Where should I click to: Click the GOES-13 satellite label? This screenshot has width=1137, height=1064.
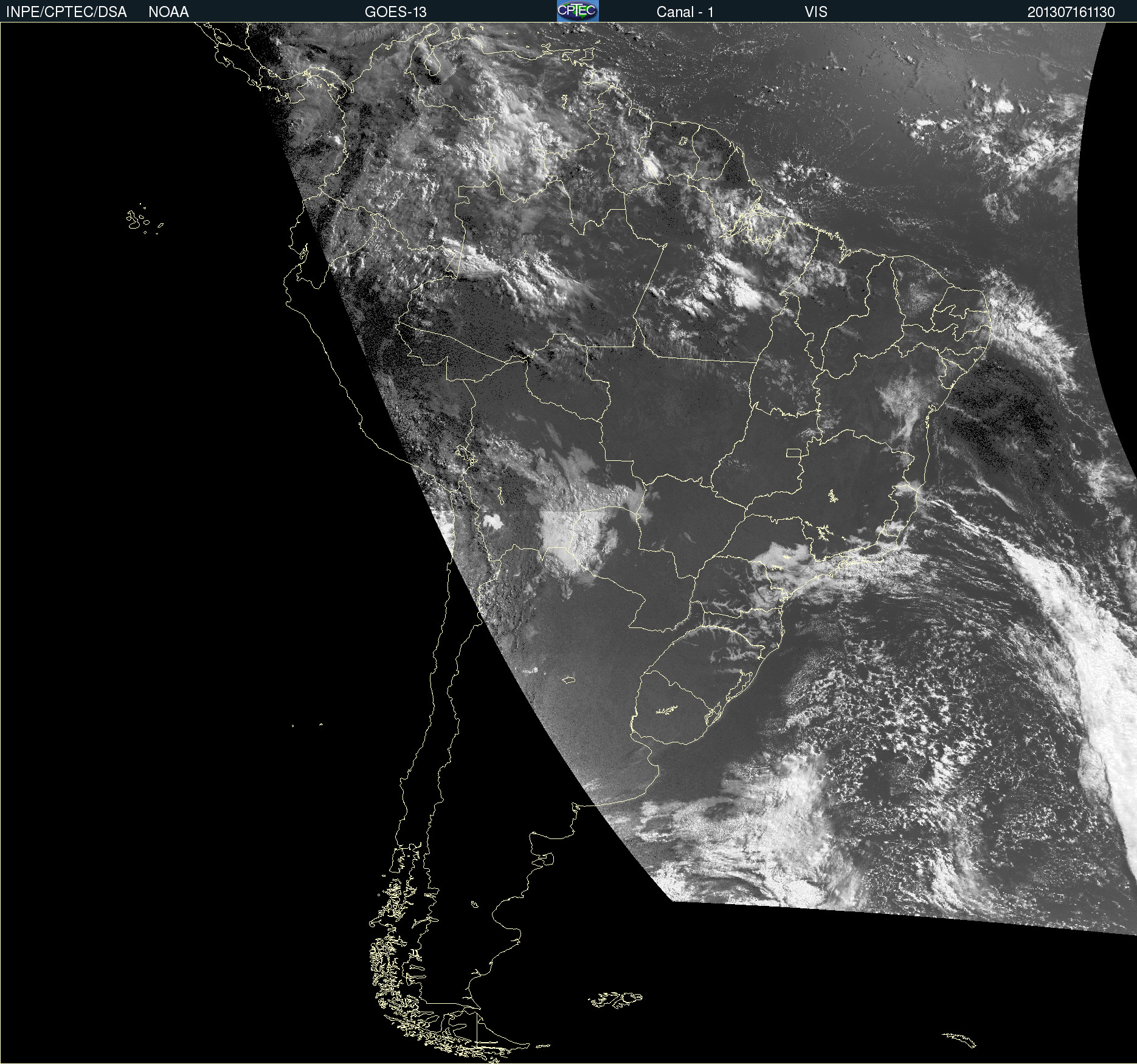(x=395, y=12)
